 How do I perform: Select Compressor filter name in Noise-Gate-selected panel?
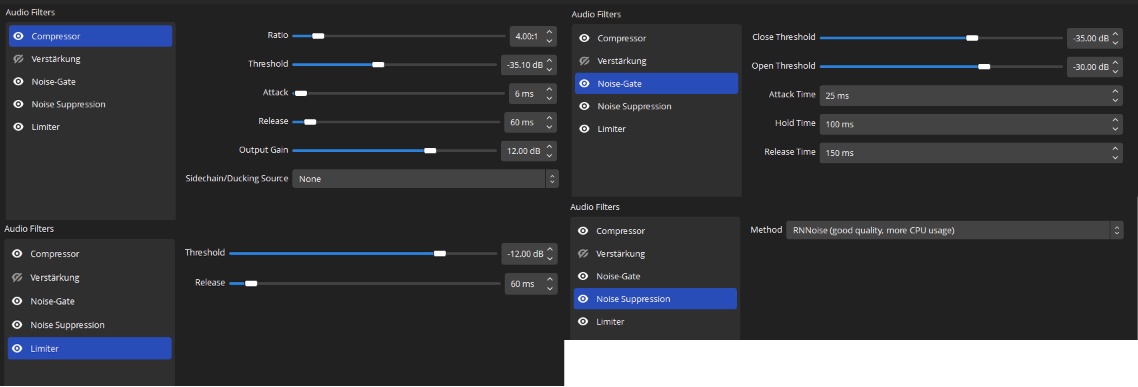(621, 38)
